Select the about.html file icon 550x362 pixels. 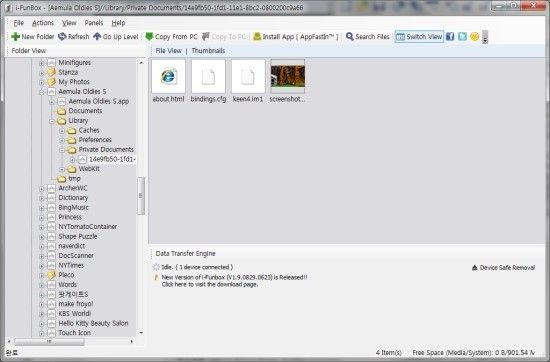168,76
